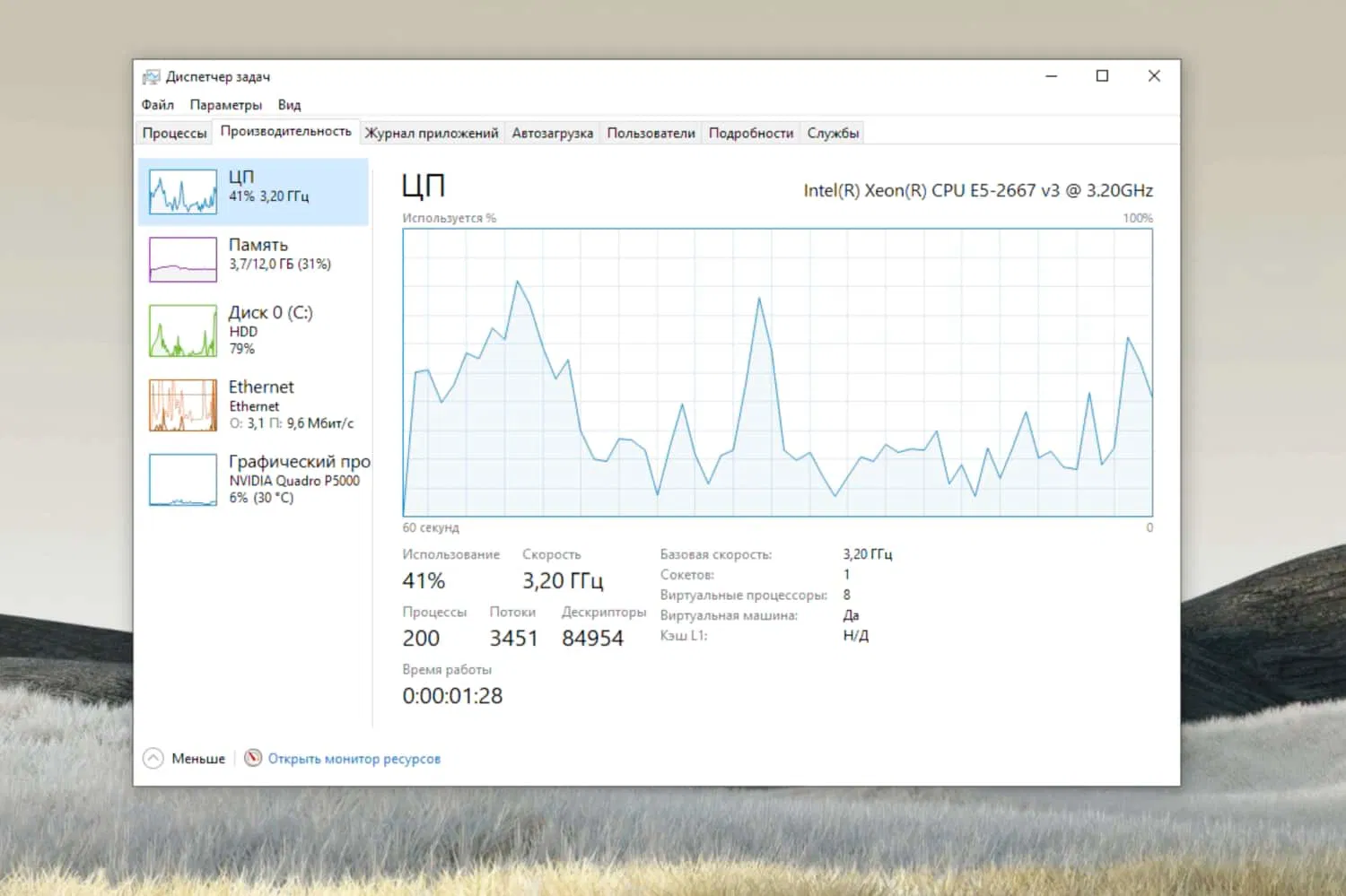
Task: Click the 3,20 ГГц value under Скорость
Action: (x=563, y=580)
